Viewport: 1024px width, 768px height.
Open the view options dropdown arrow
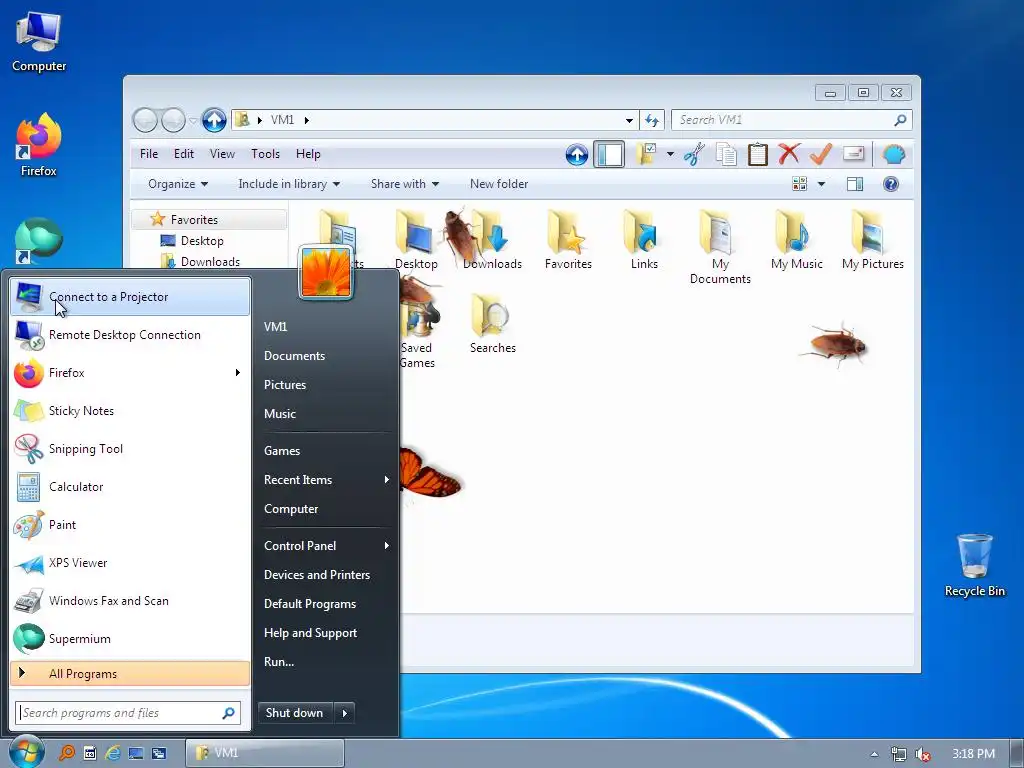(x=821, y=185)
